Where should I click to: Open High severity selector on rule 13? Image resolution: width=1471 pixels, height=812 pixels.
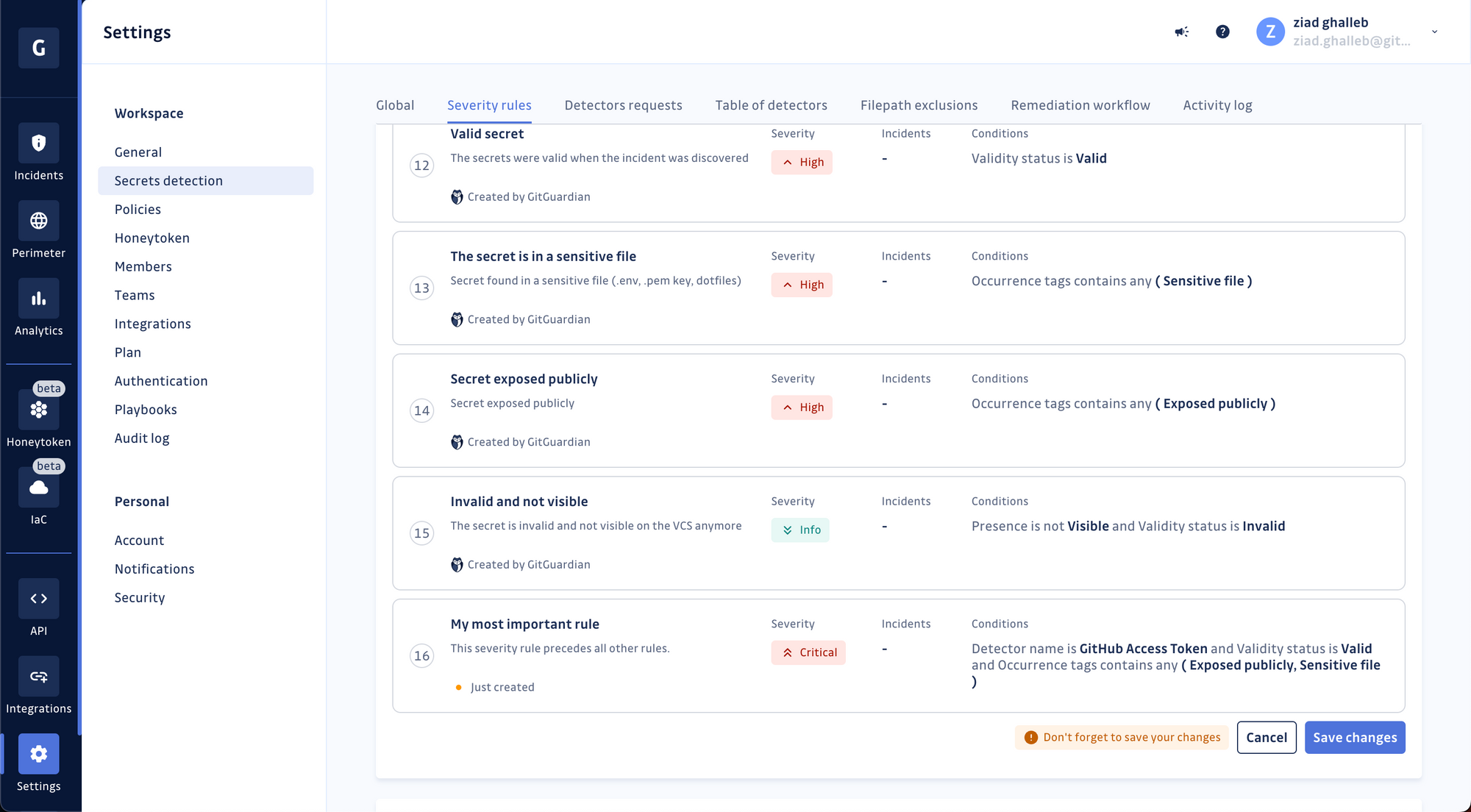point(802,285)
